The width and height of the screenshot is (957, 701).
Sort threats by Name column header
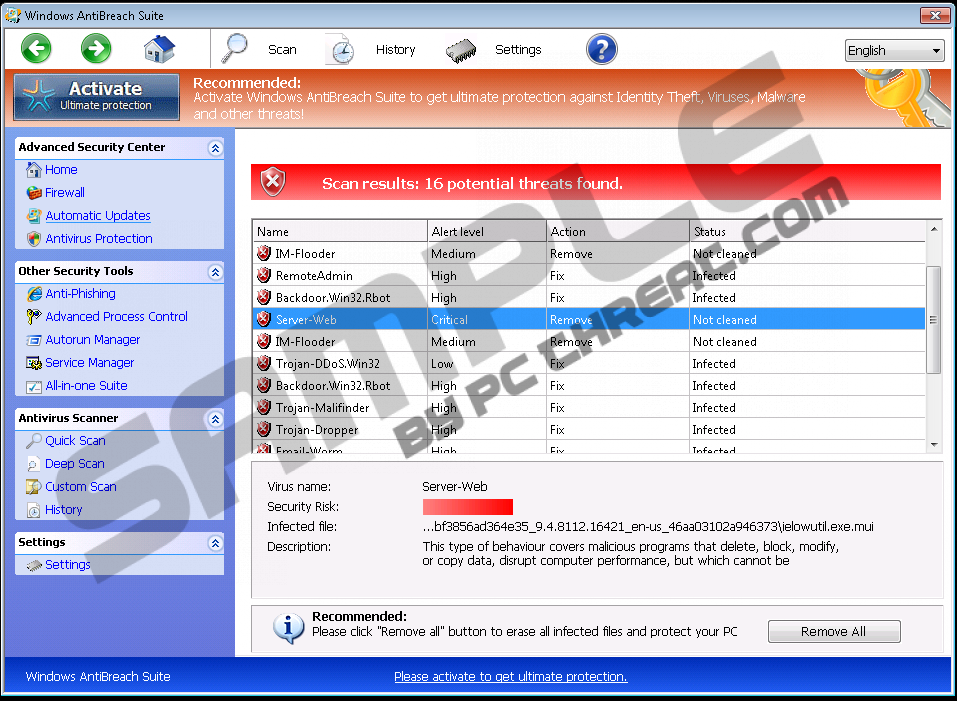pos(340,231)
